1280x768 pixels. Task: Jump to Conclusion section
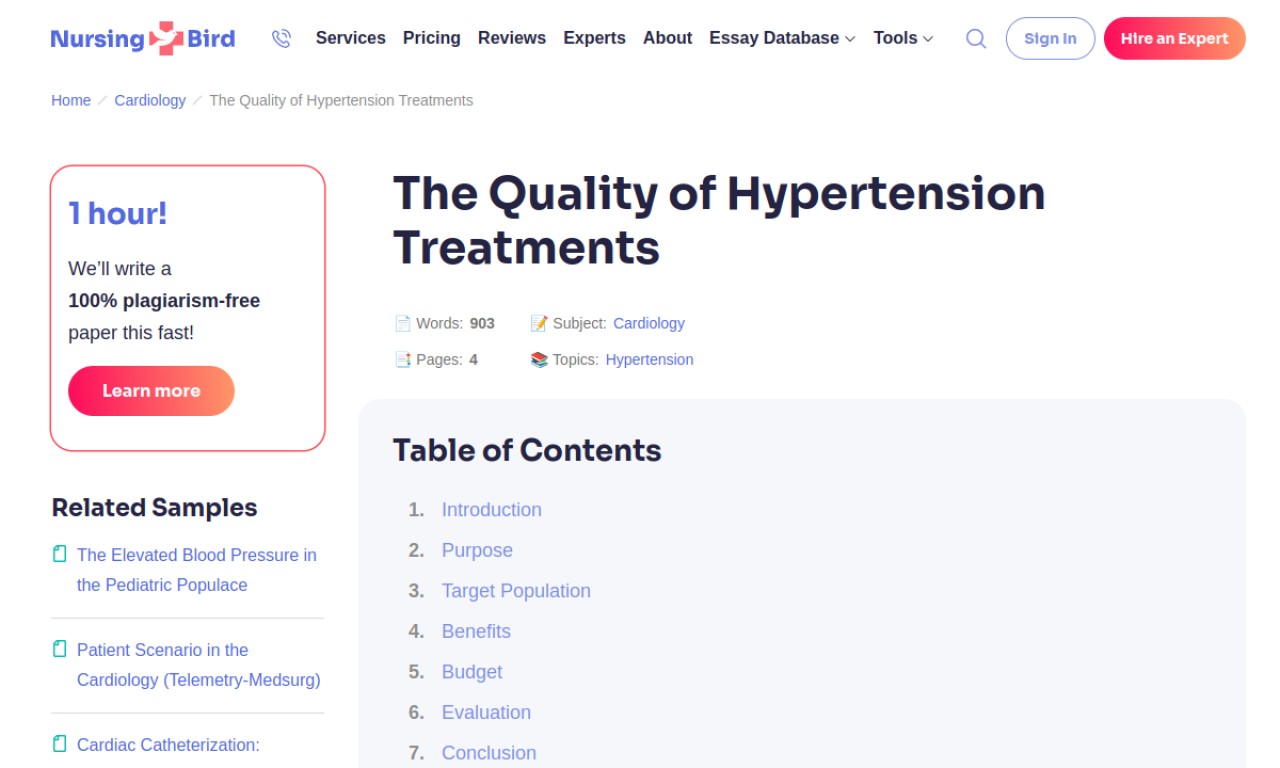[489, 753]
